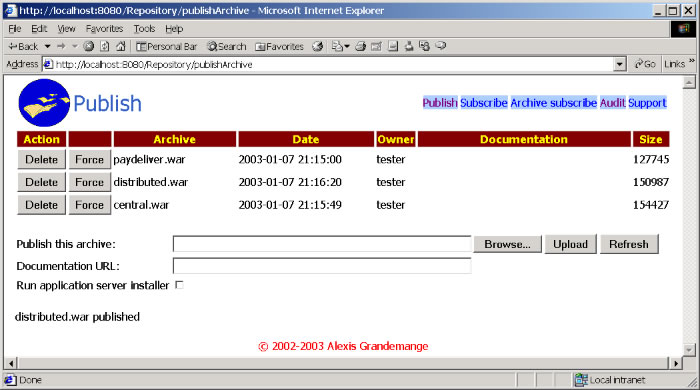Image resolution: width=700 pixels, height=390 pixels.
Task: Print the page with printer icon
Action: point(360,46)
